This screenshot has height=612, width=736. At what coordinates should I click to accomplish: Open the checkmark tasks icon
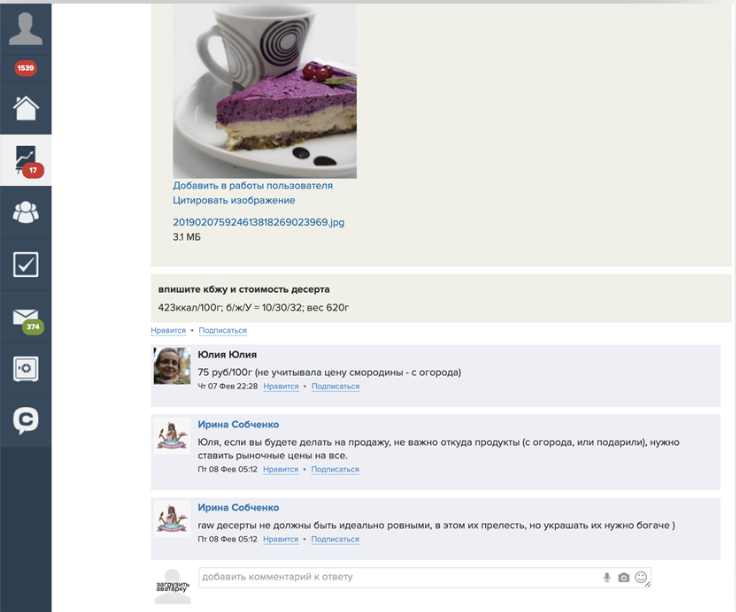[x=25, y=264]
